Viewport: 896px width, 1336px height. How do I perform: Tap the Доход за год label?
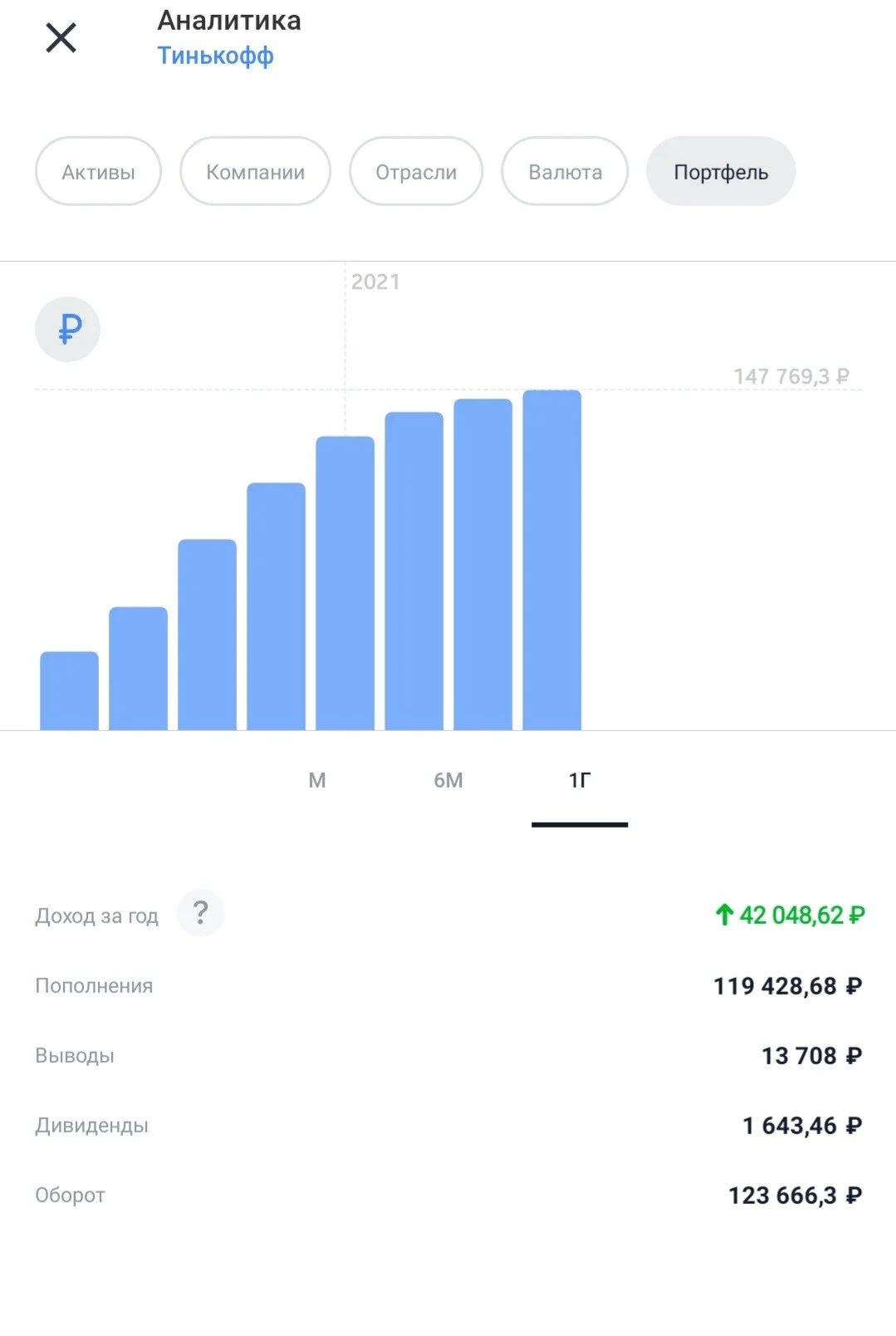[96, 916]
